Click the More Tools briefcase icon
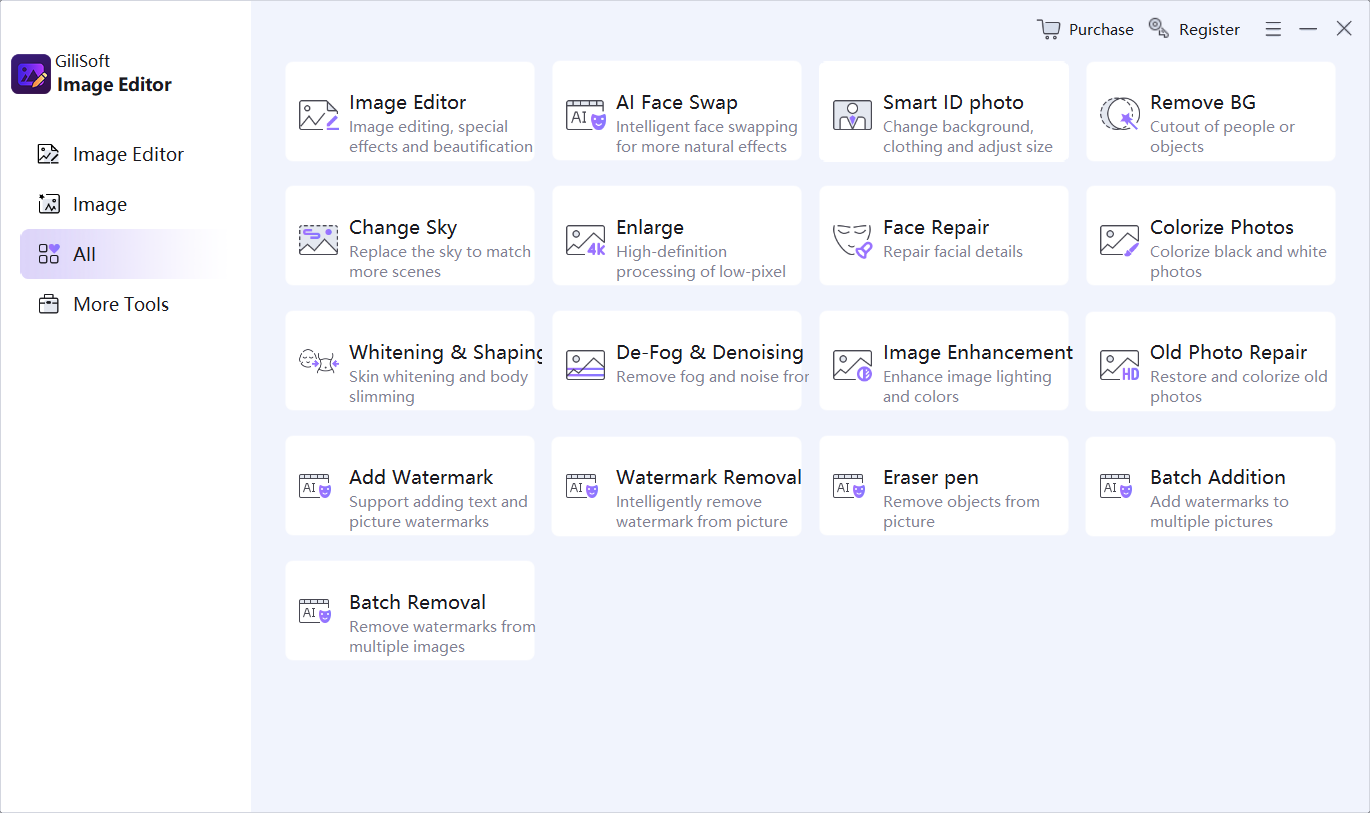 coord(48,304)
